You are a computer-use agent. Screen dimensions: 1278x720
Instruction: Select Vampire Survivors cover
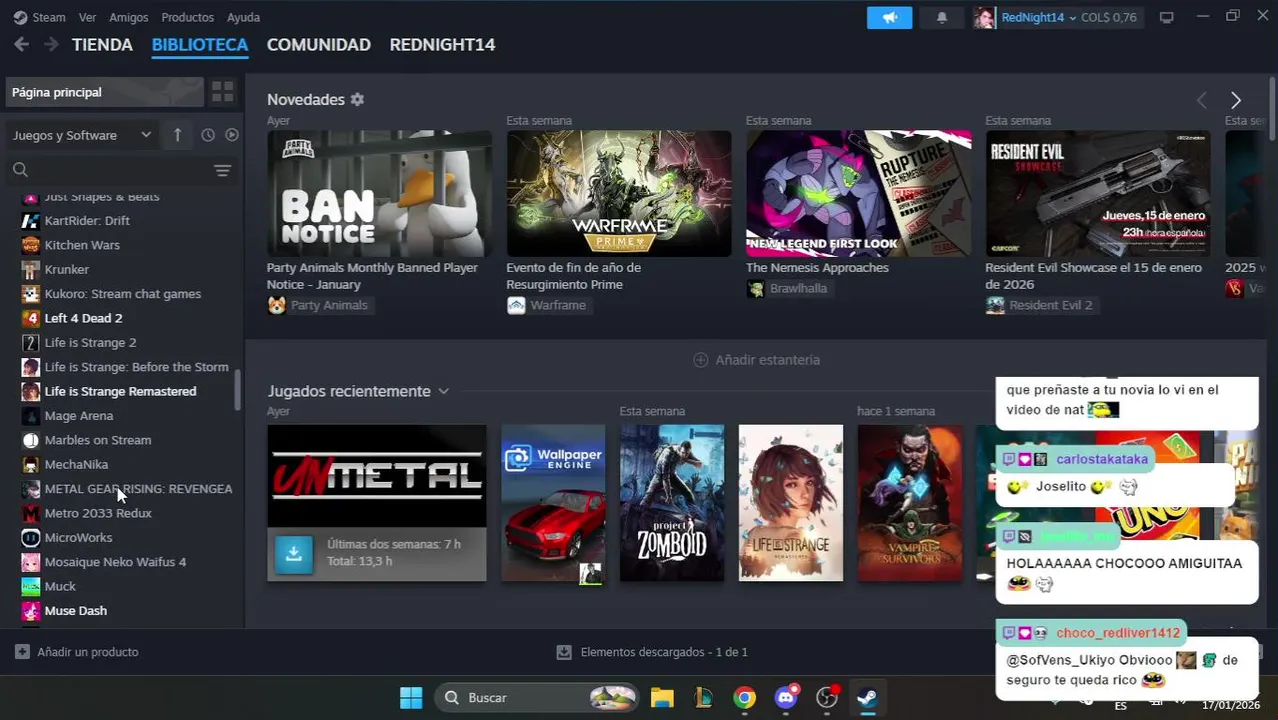pos(910,503)
